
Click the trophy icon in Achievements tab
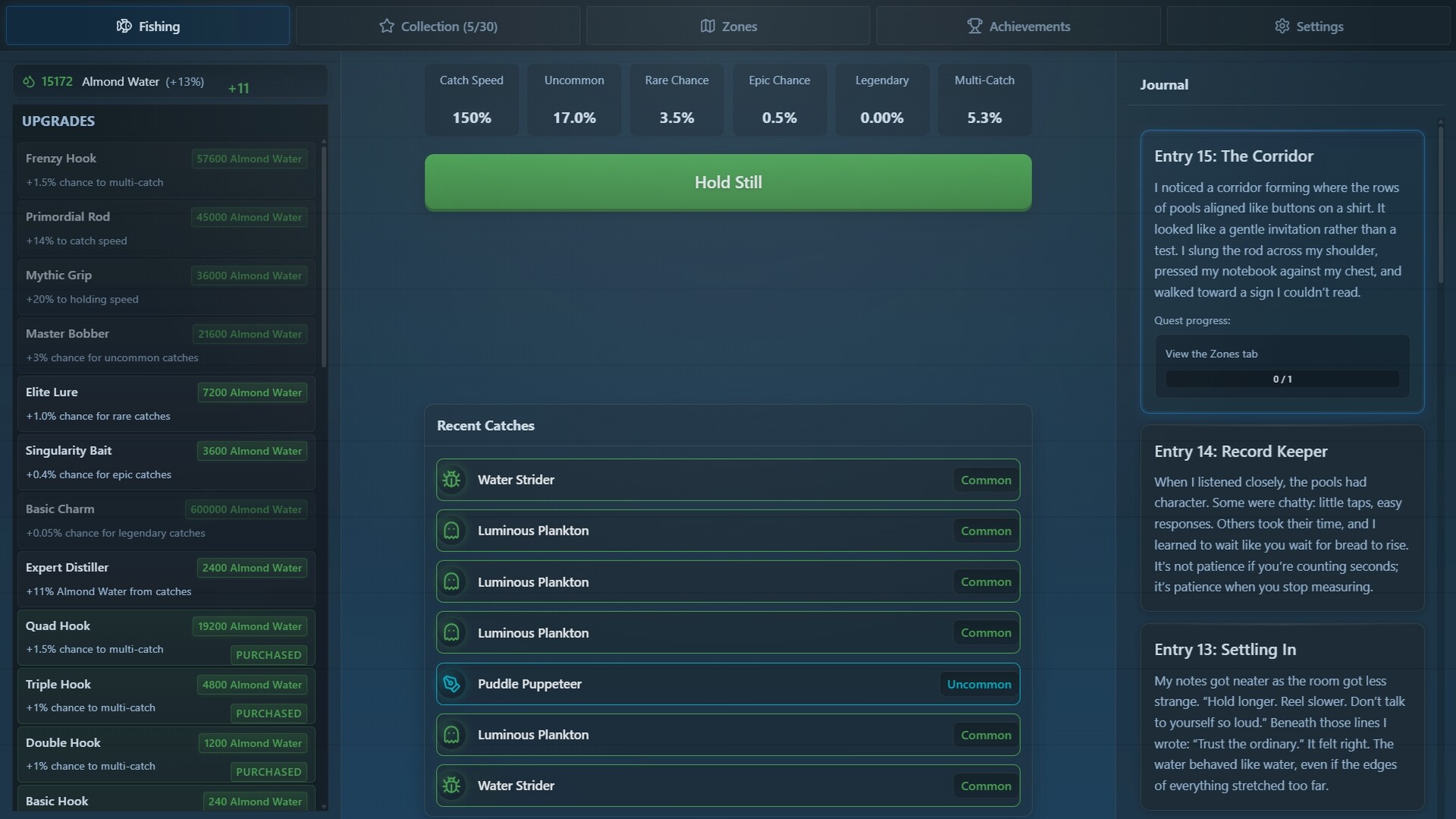pos(974,26)
